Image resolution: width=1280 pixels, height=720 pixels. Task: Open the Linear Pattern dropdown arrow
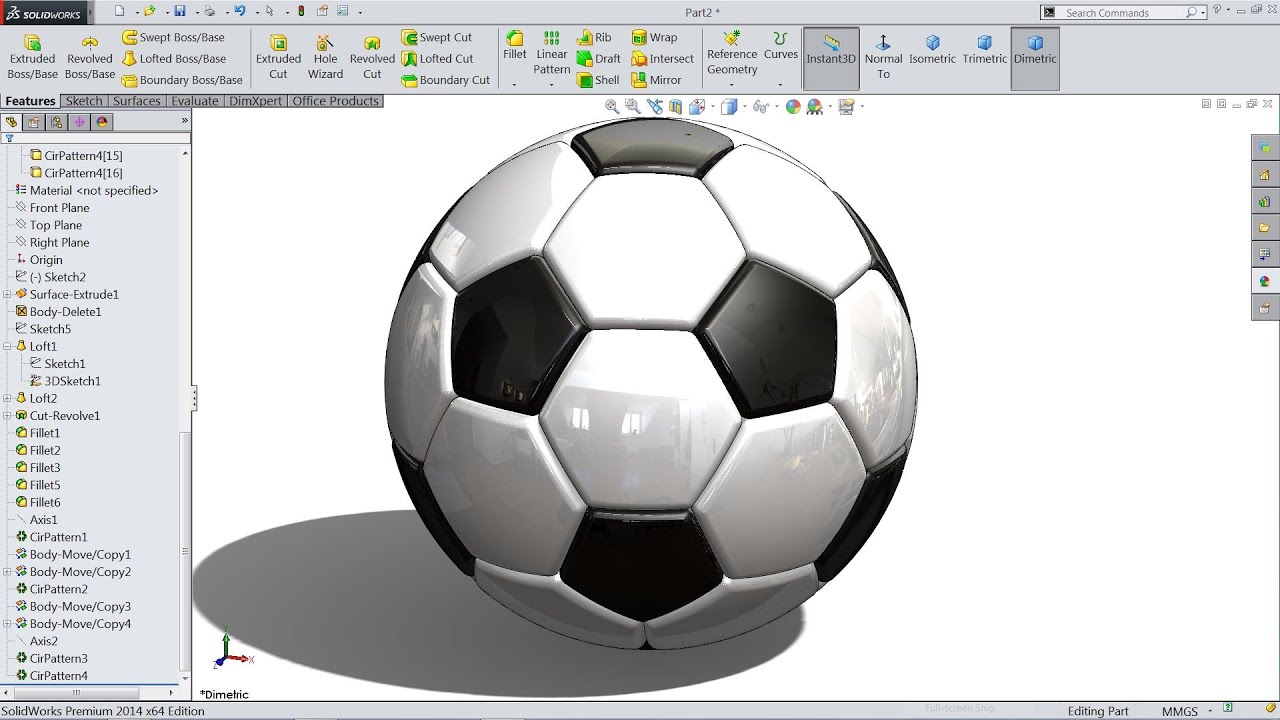[x=551, y=84]
